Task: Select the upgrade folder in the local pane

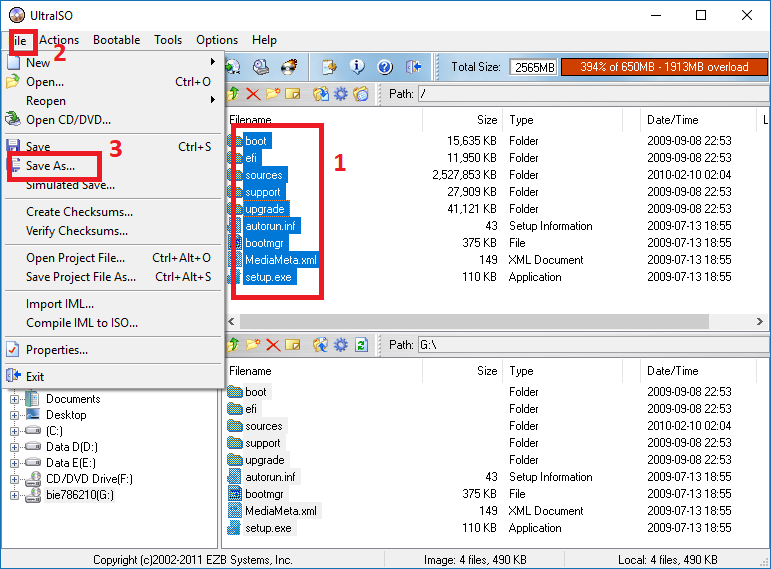Action: tap(265, 460)
